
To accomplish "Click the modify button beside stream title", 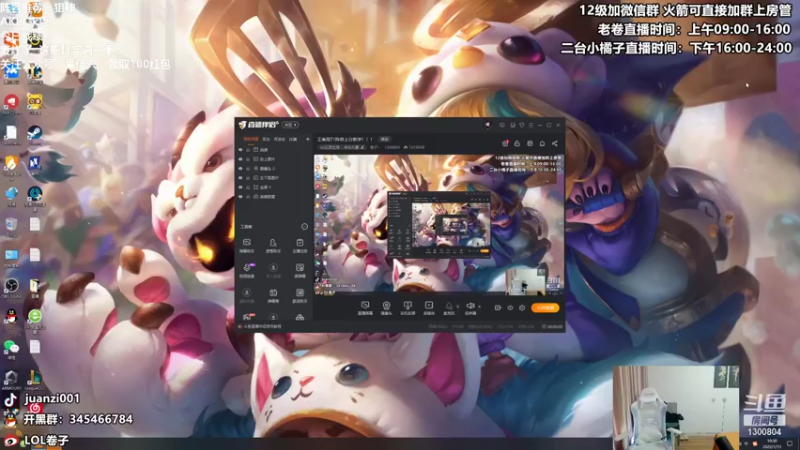I will pos(385,139).
